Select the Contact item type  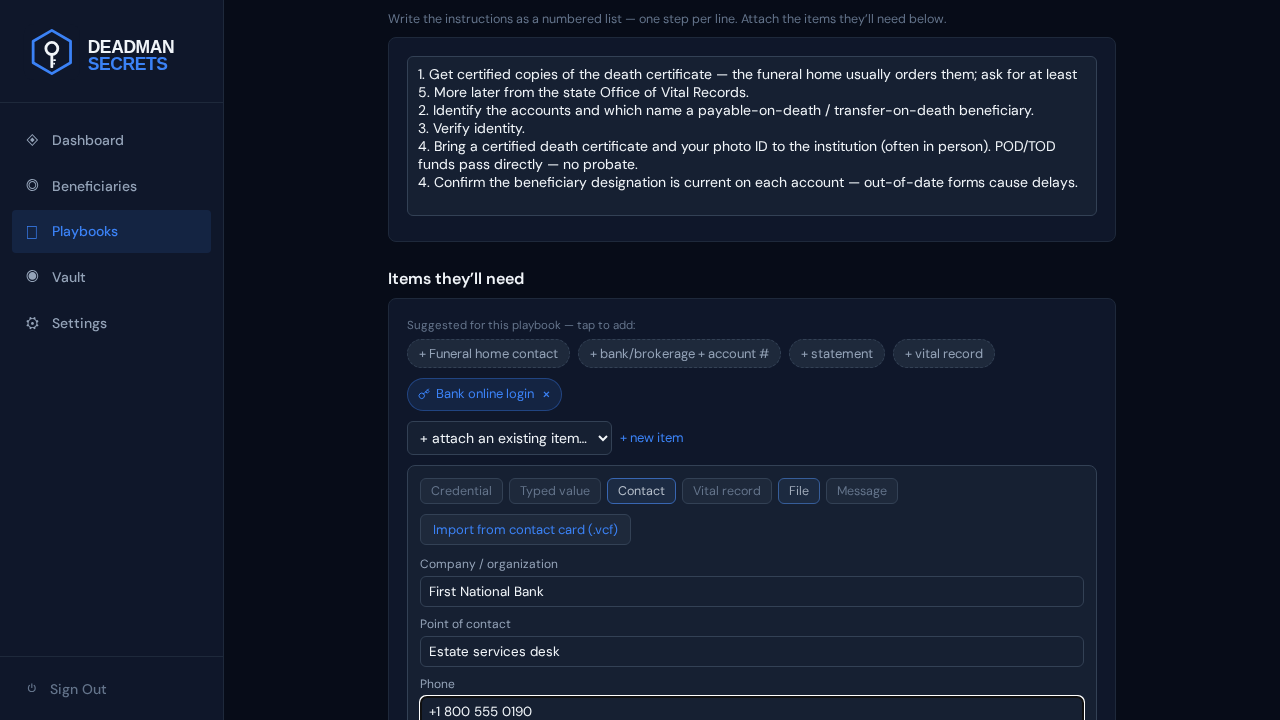pos(641,491)
